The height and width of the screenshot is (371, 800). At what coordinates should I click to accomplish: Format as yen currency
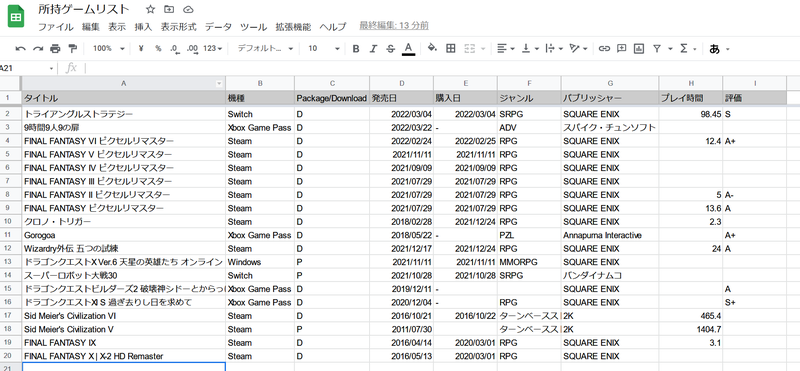141,48
